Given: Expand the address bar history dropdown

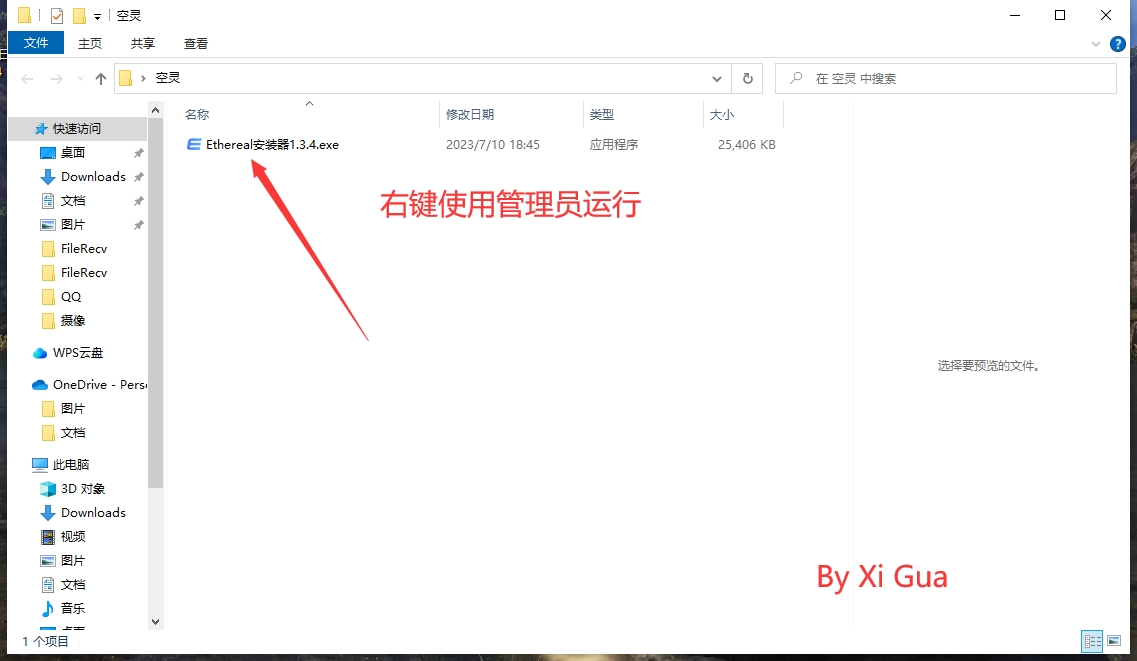Looking at the screenshot, I should 717,78.
